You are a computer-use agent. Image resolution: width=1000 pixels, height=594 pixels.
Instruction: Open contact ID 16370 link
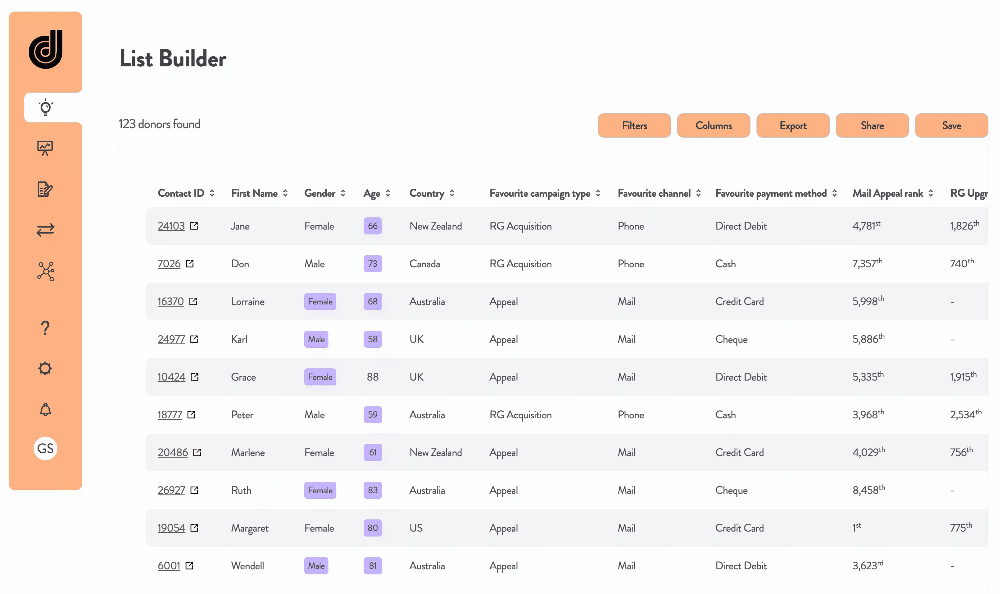170,301
